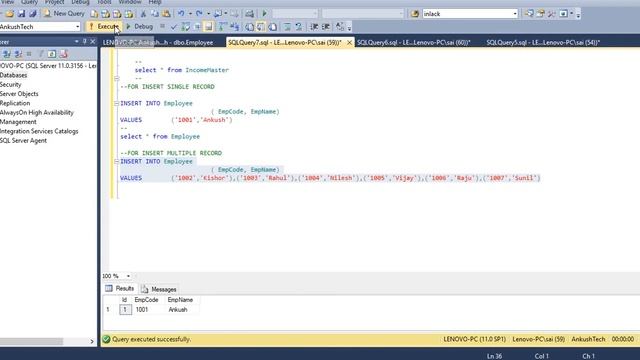Image resolution: width=640 pixels, height=360 pixels.
Task: Open the SQL Editor toolbar options overflow arrow
Action: click(x=349, y=28)
